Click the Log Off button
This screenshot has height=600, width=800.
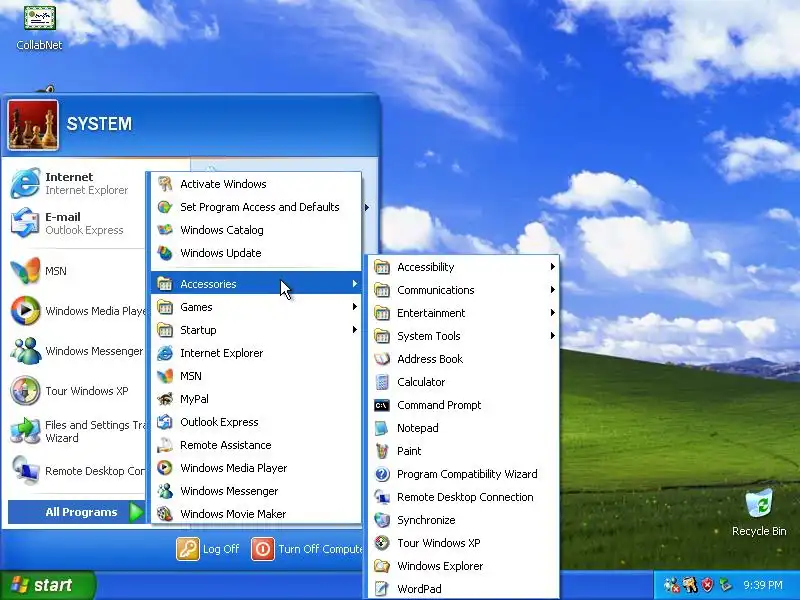(208, 549)
